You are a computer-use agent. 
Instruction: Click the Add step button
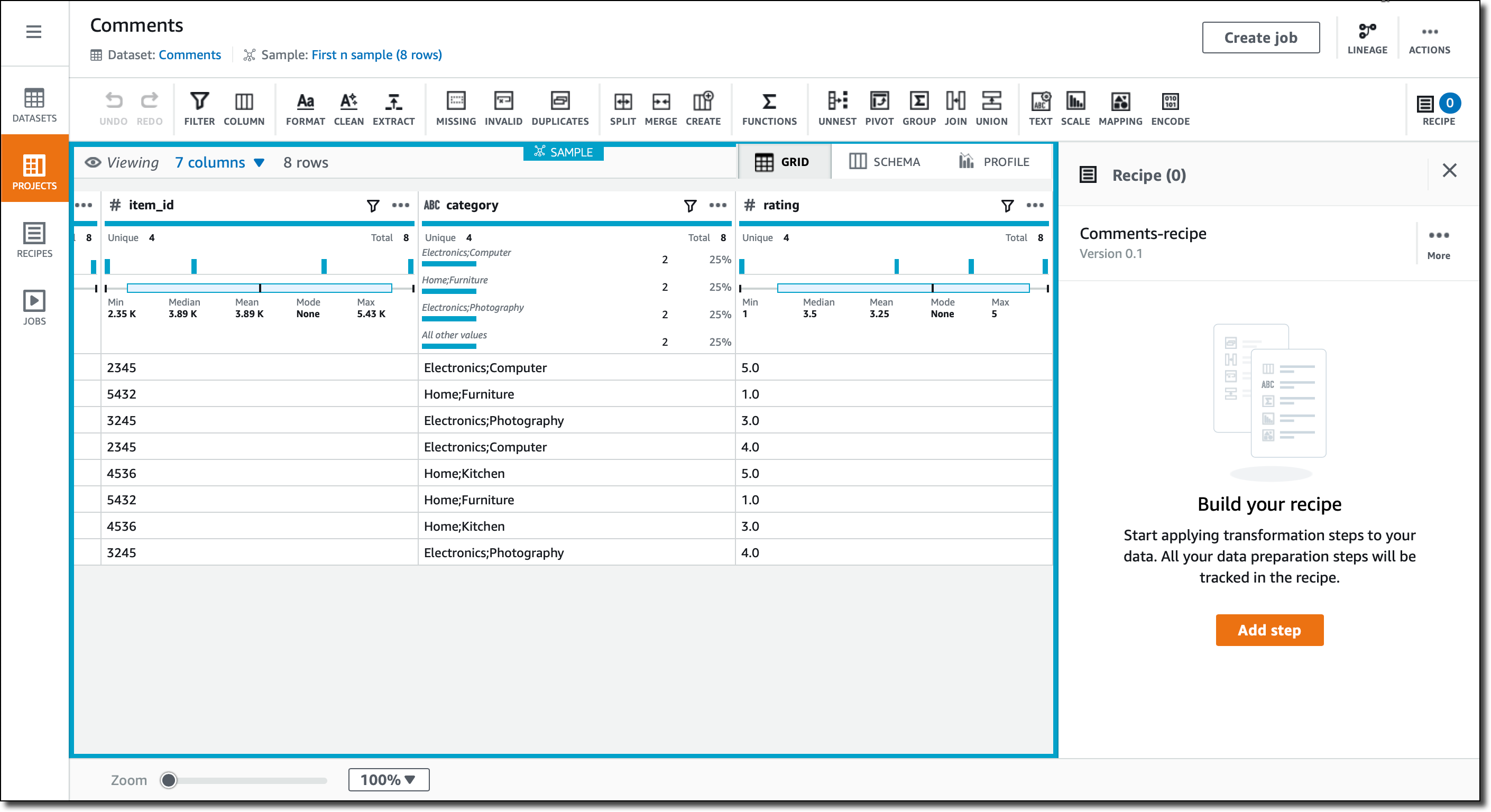point(1269,630)
